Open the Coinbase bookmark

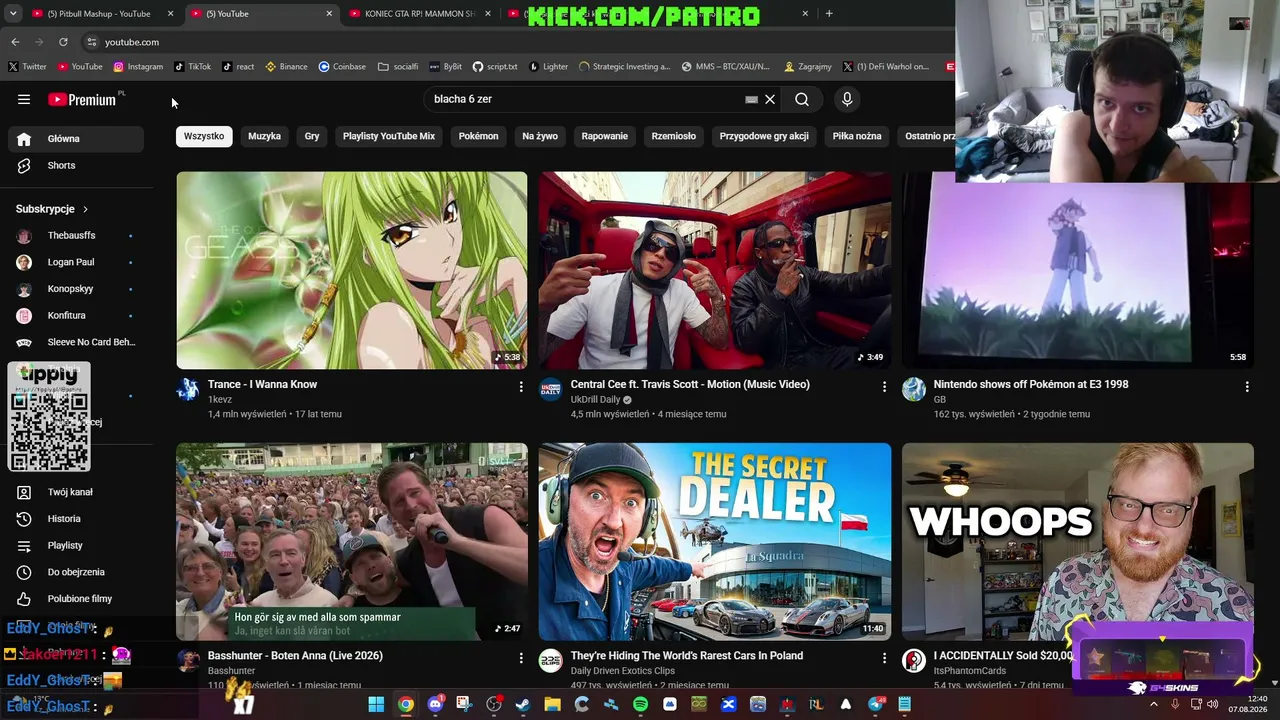tap(342, 67)
